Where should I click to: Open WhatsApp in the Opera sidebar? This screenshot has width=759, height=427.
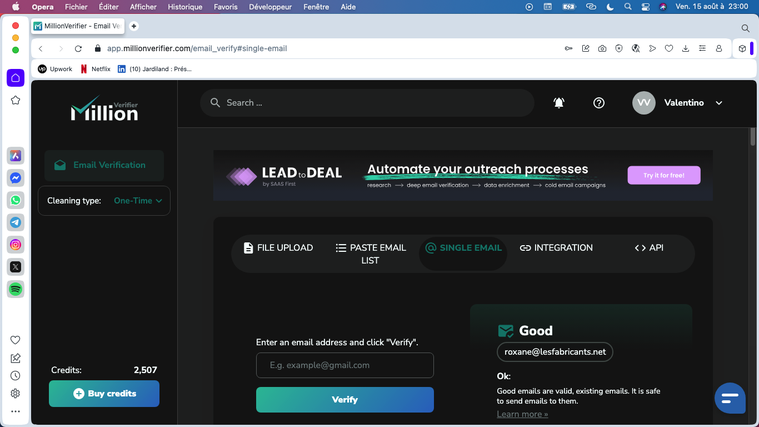(15, 200)
